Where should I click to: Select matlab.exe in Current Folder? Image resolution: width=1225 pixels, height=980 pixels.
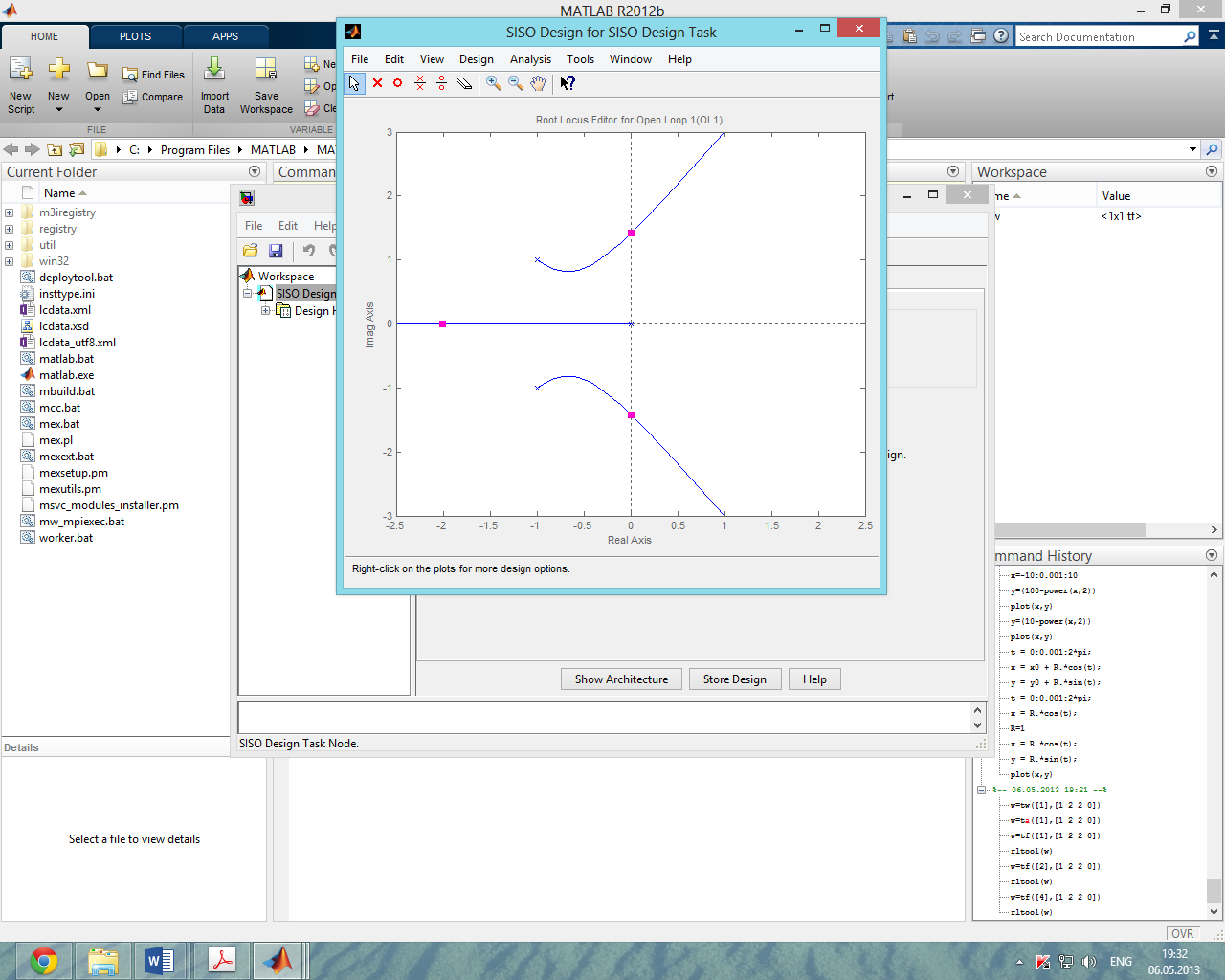[66, 375]
